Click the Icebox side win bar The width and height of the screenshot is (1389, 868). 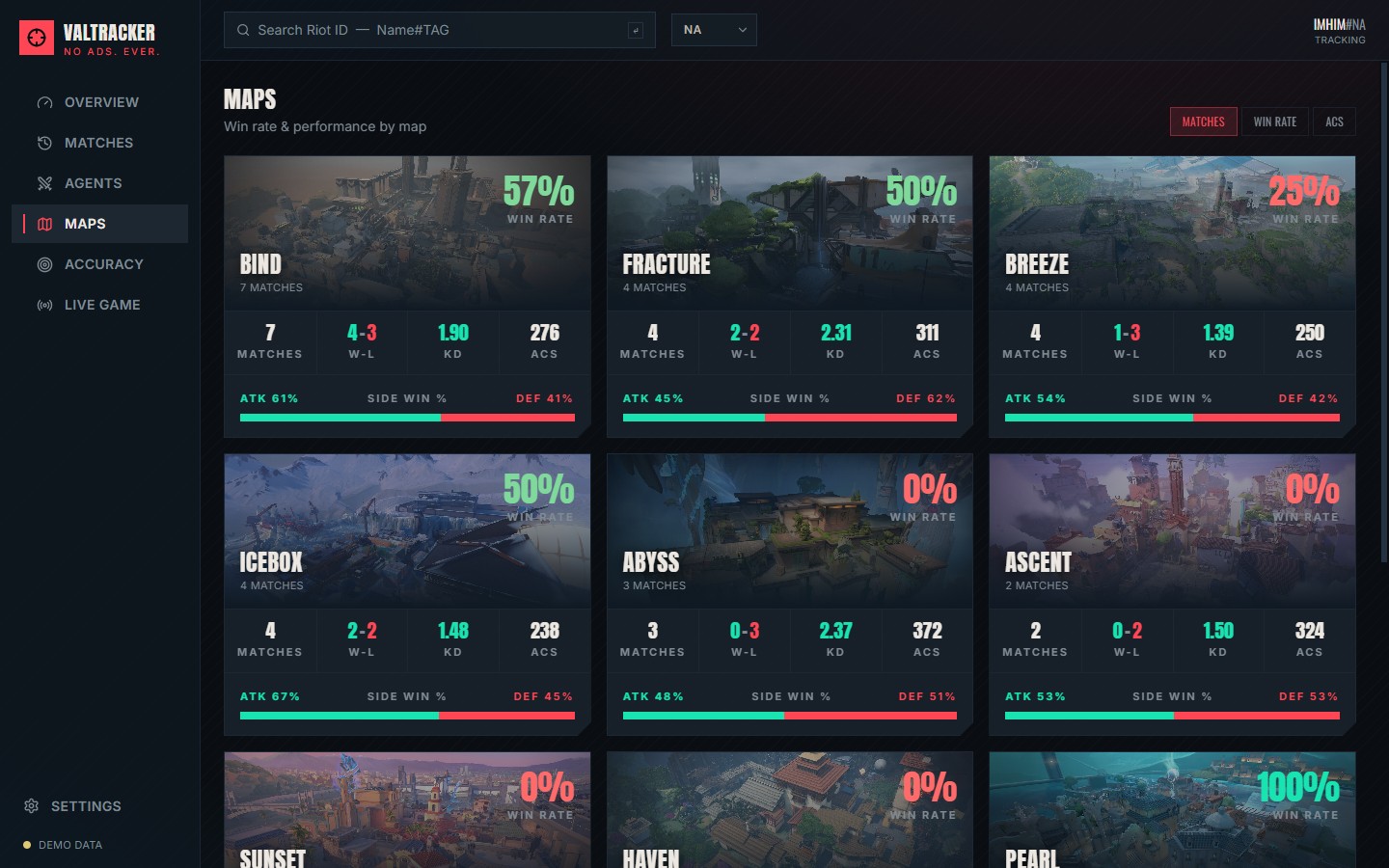[x=407, y=716]
